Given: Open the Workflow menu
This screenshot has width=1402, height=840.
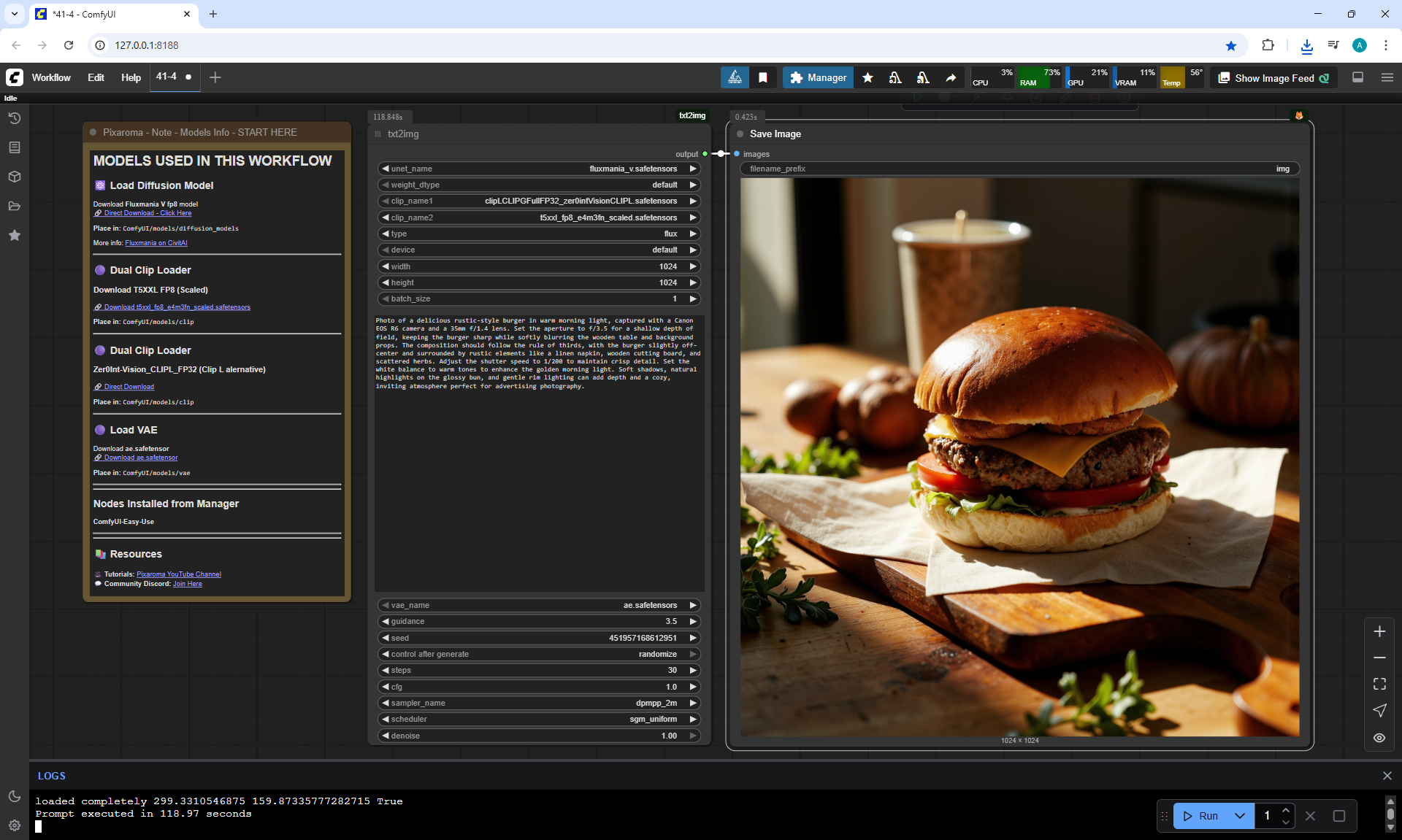Looking at the screenshot, I should coord(51,77).
